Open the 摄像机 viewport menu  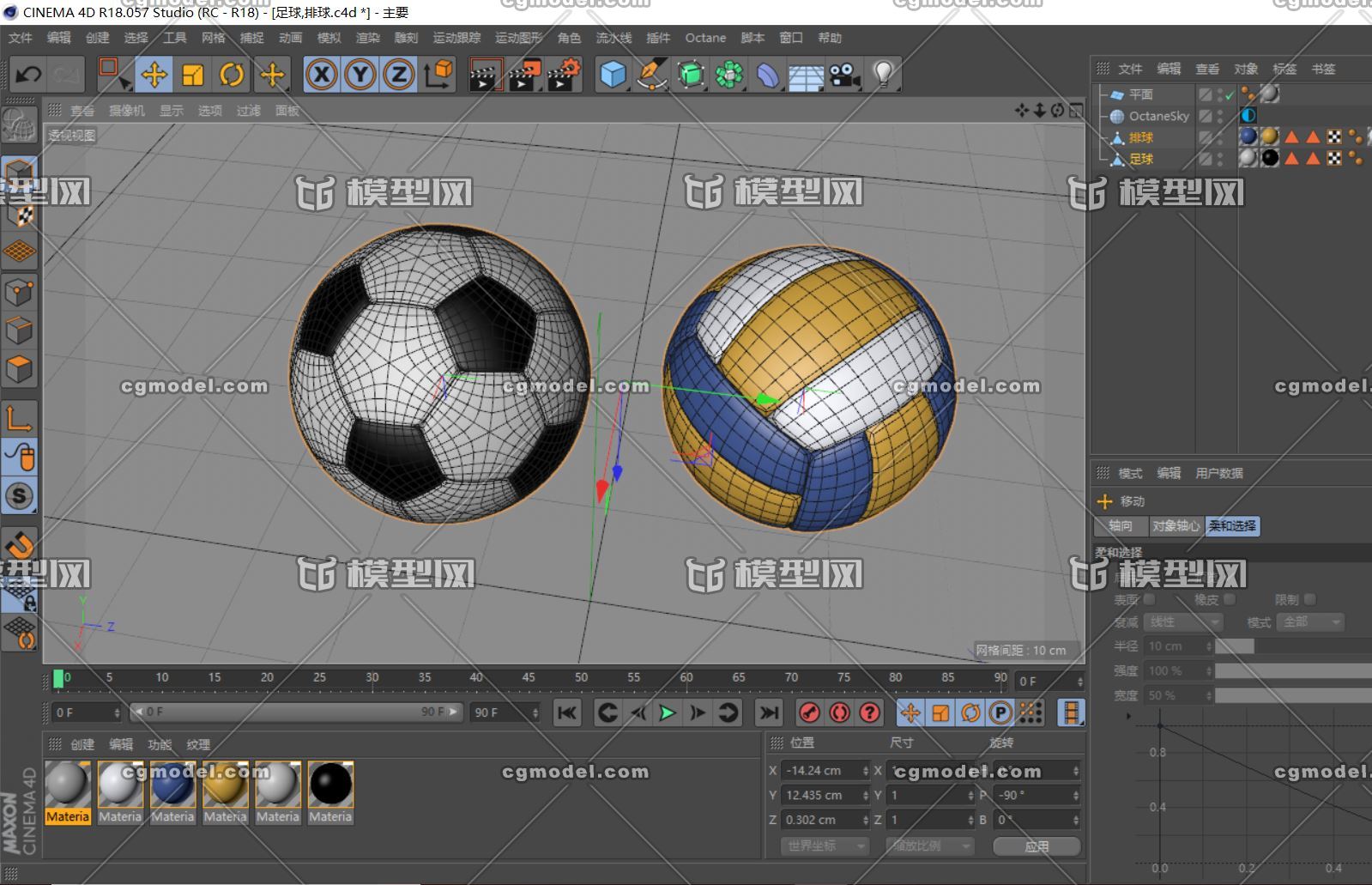(x=127, y=111)
